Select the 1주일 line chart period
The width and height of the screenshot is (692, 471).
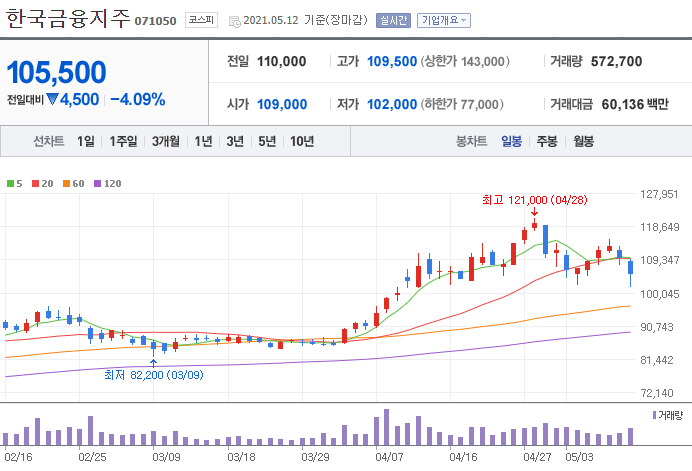click(123, 141)
